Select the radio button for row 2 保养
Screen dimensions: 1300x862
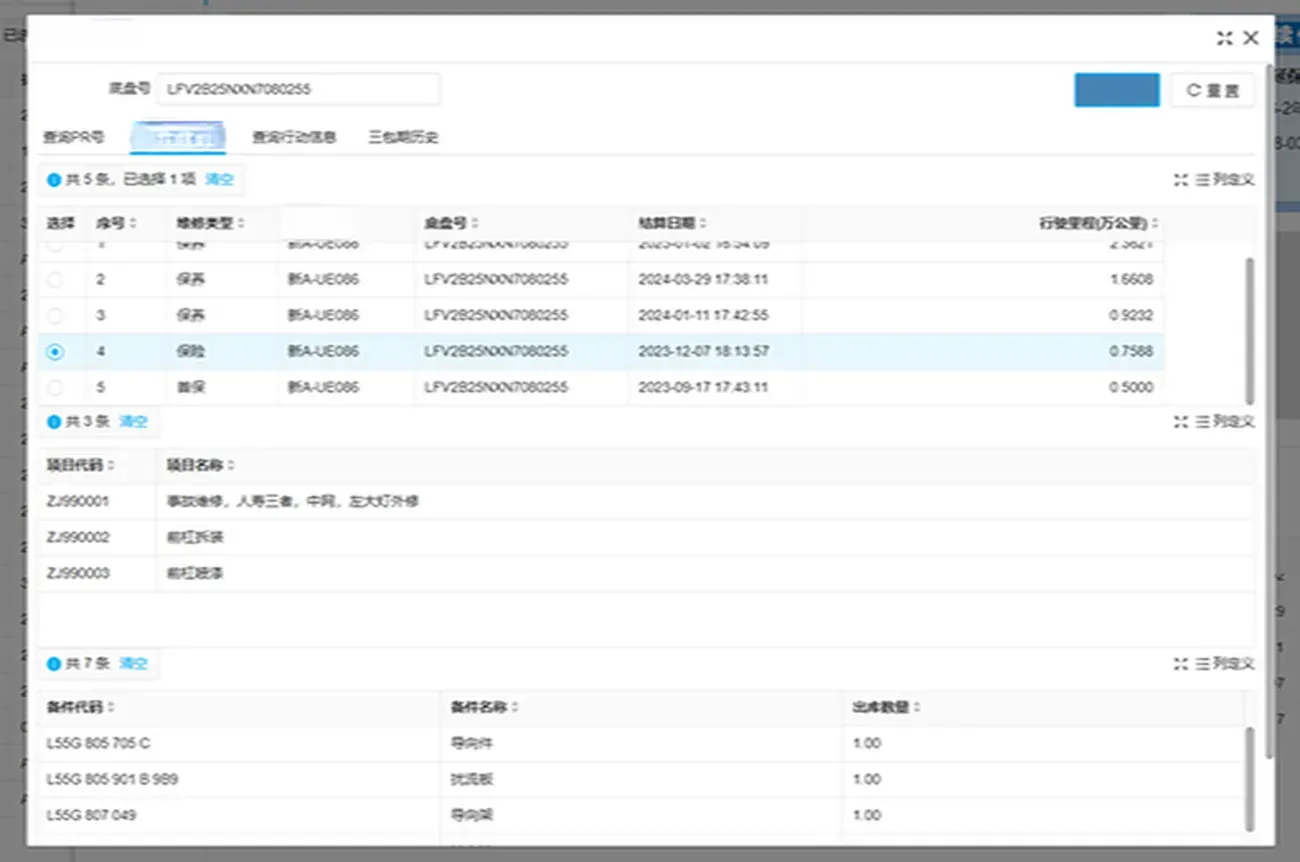(55, 280)
